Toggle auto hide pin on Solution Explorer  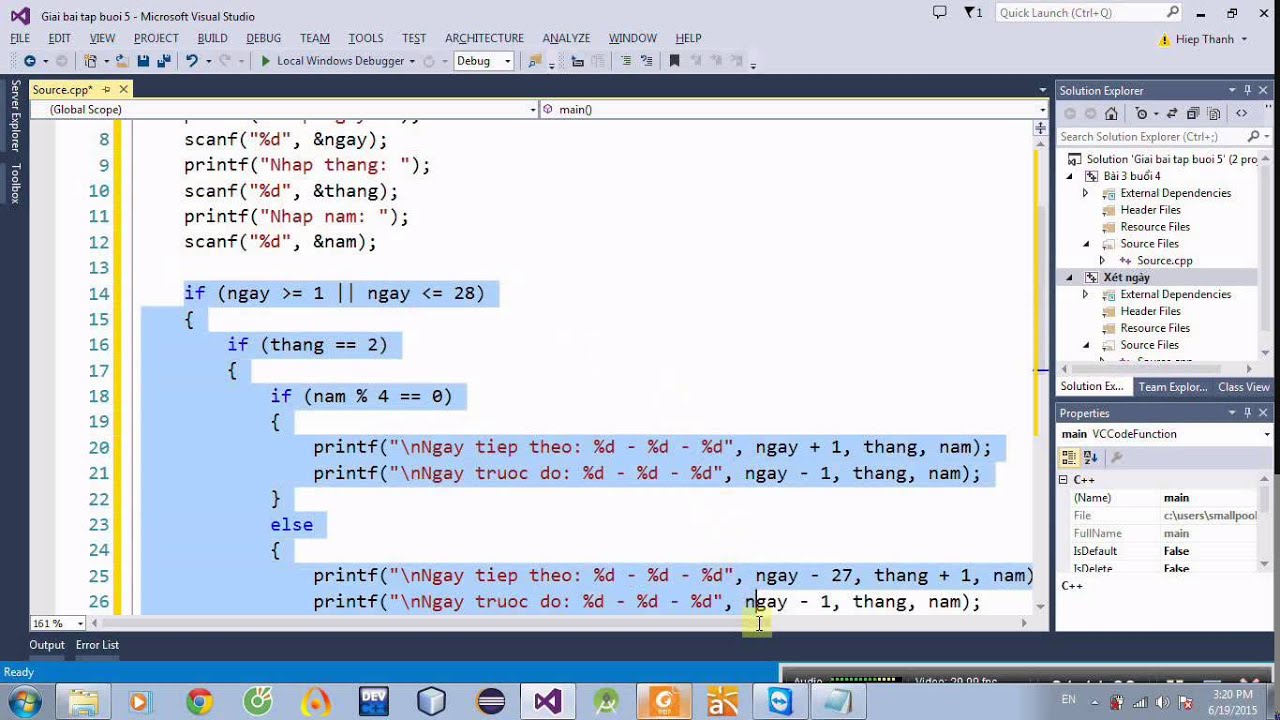pos(1248,90)
